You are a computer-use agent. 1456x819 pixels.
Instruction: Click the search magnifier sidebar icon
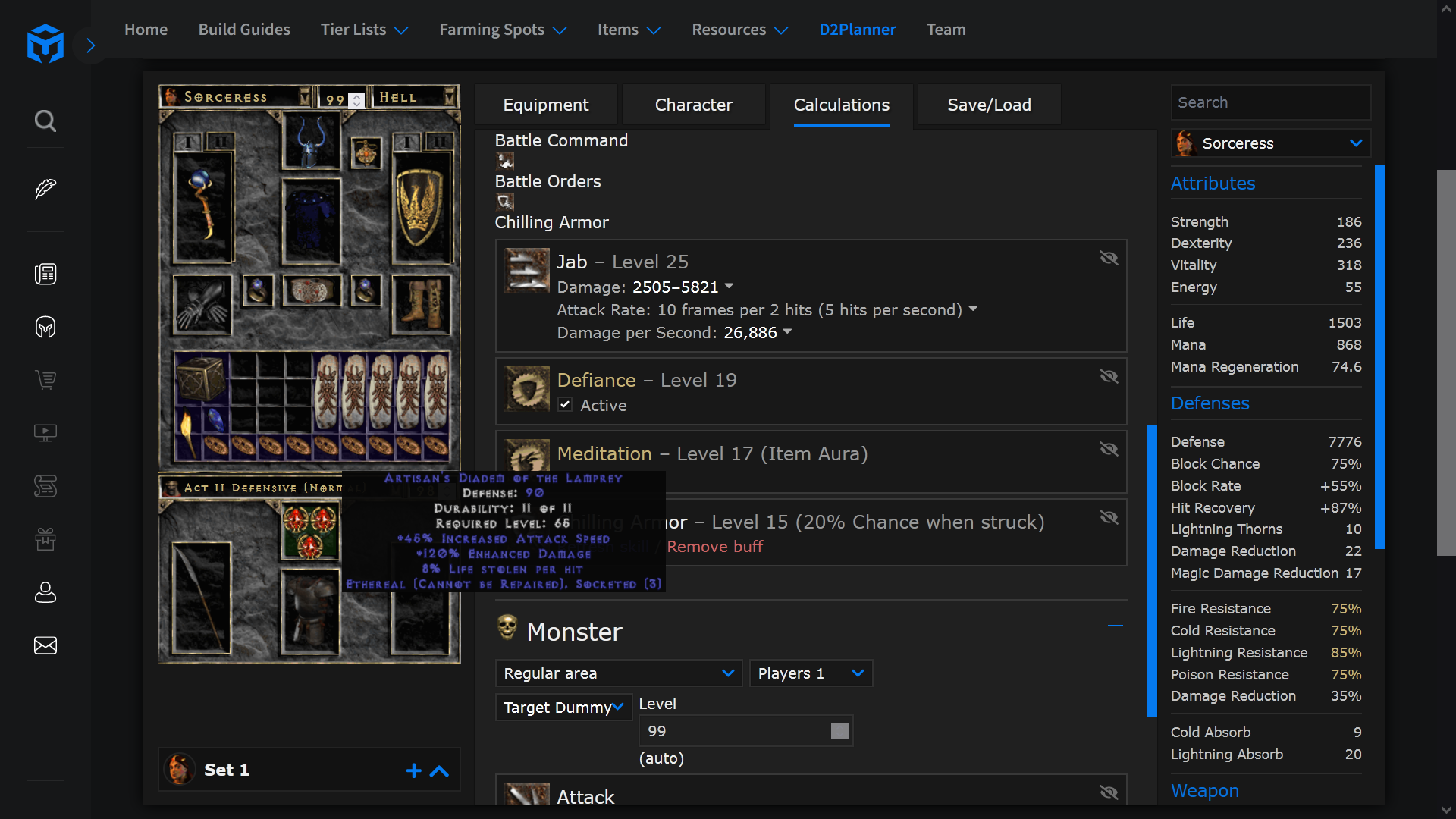tap(45, 121)
